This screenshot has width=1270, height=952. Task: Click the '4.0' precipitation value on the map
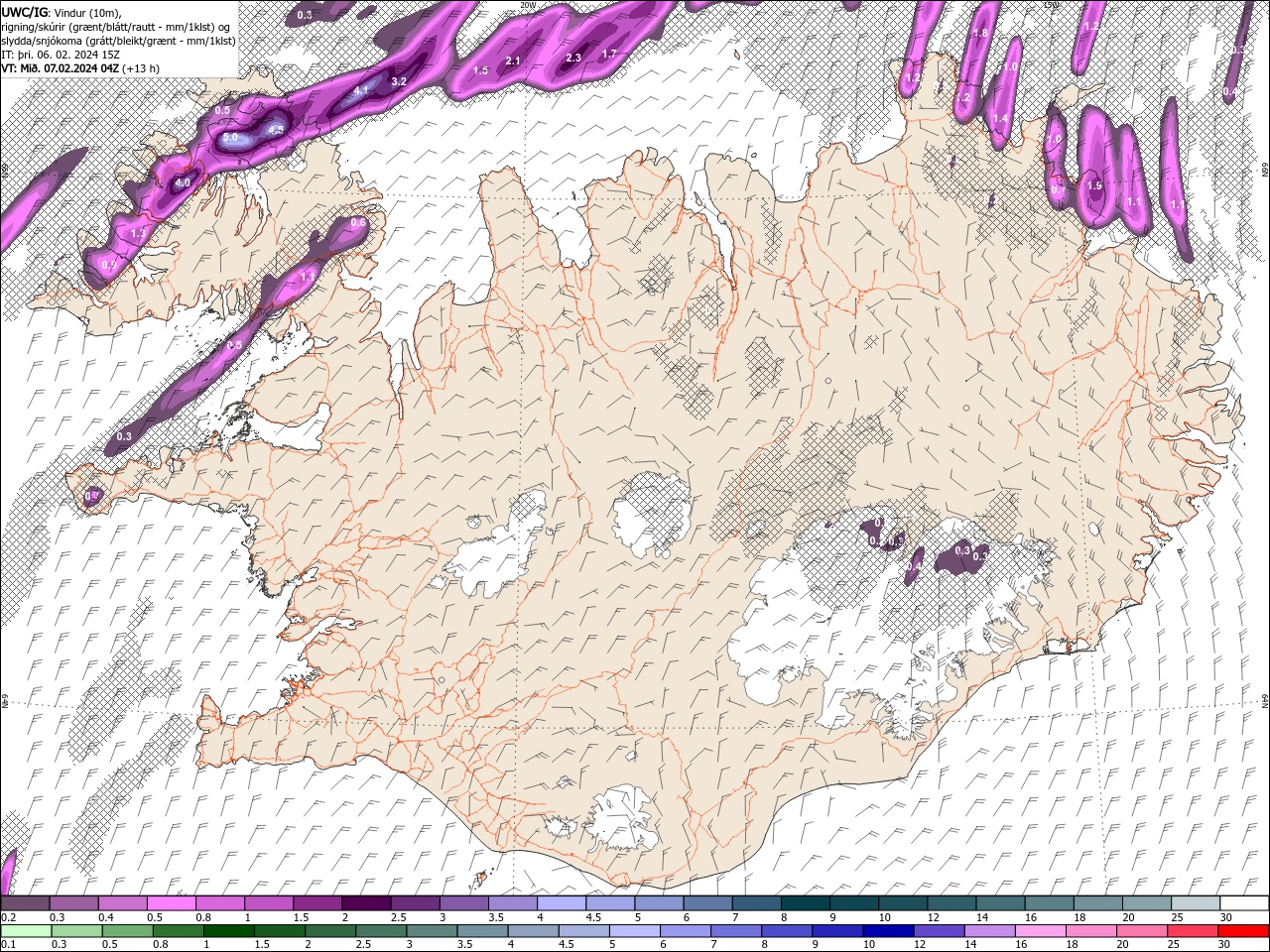[183, 183]
